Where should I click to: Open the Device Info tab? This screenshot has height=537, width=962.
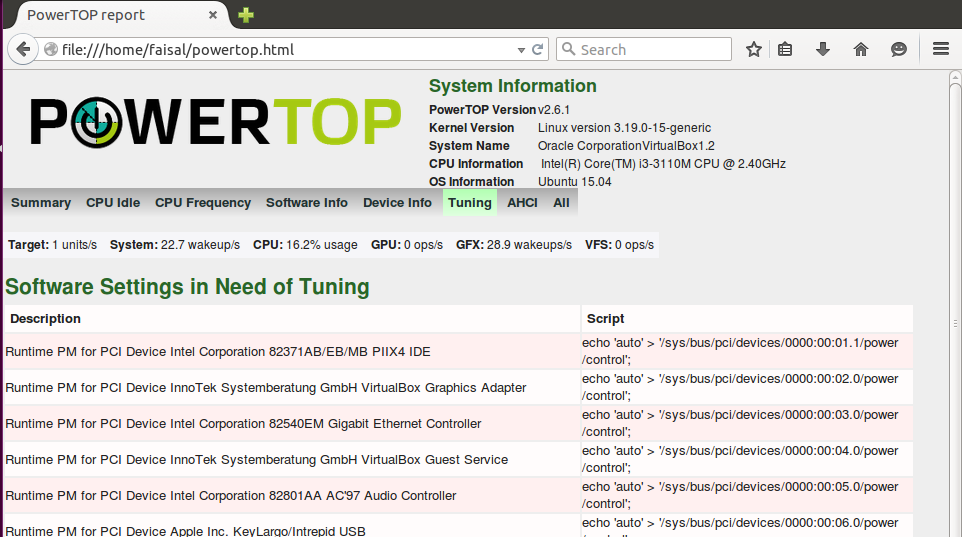click(397, 203)
